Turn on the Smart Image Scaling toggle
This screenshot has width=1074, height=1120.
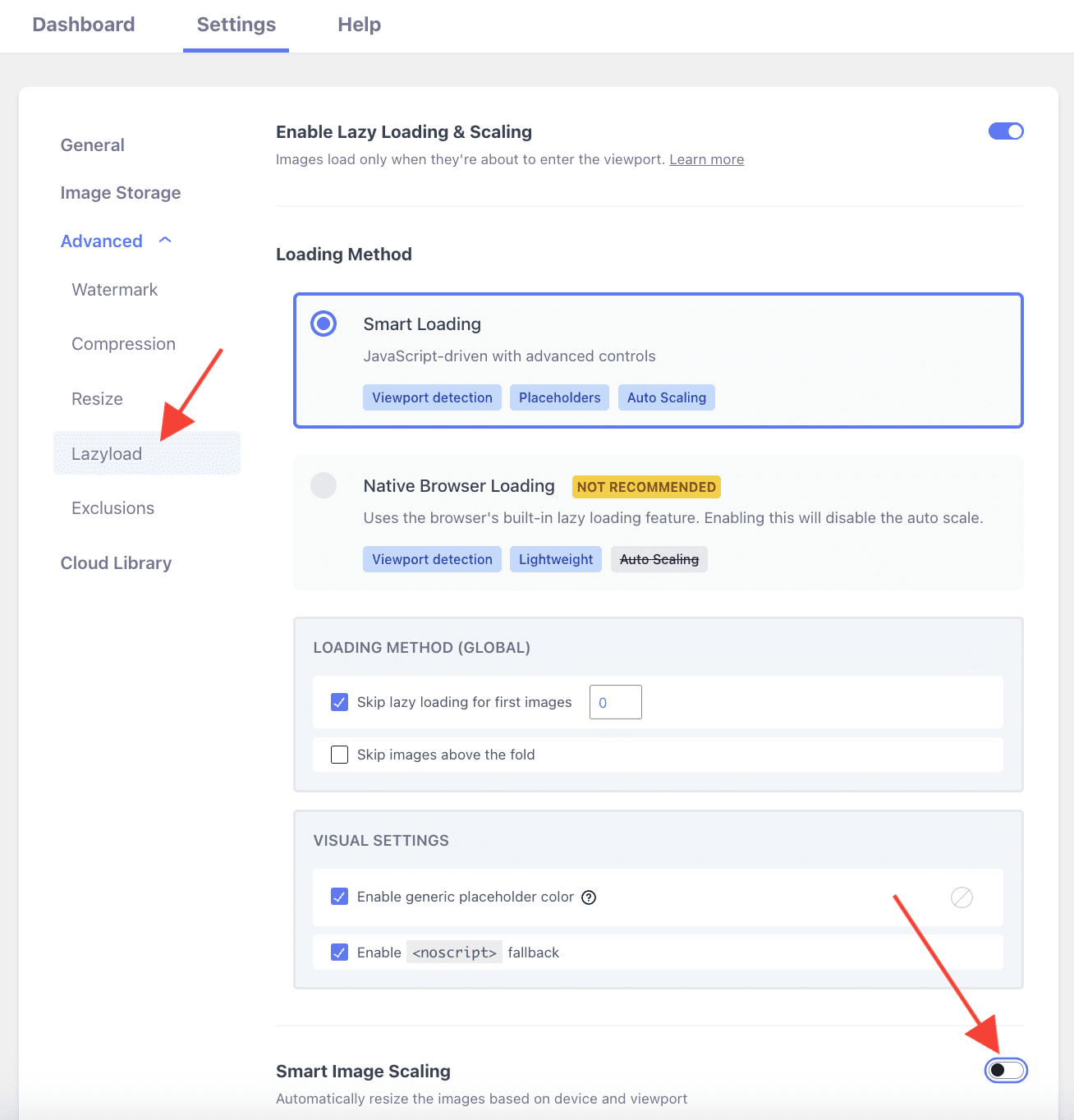click(x=1006, y=1070)
